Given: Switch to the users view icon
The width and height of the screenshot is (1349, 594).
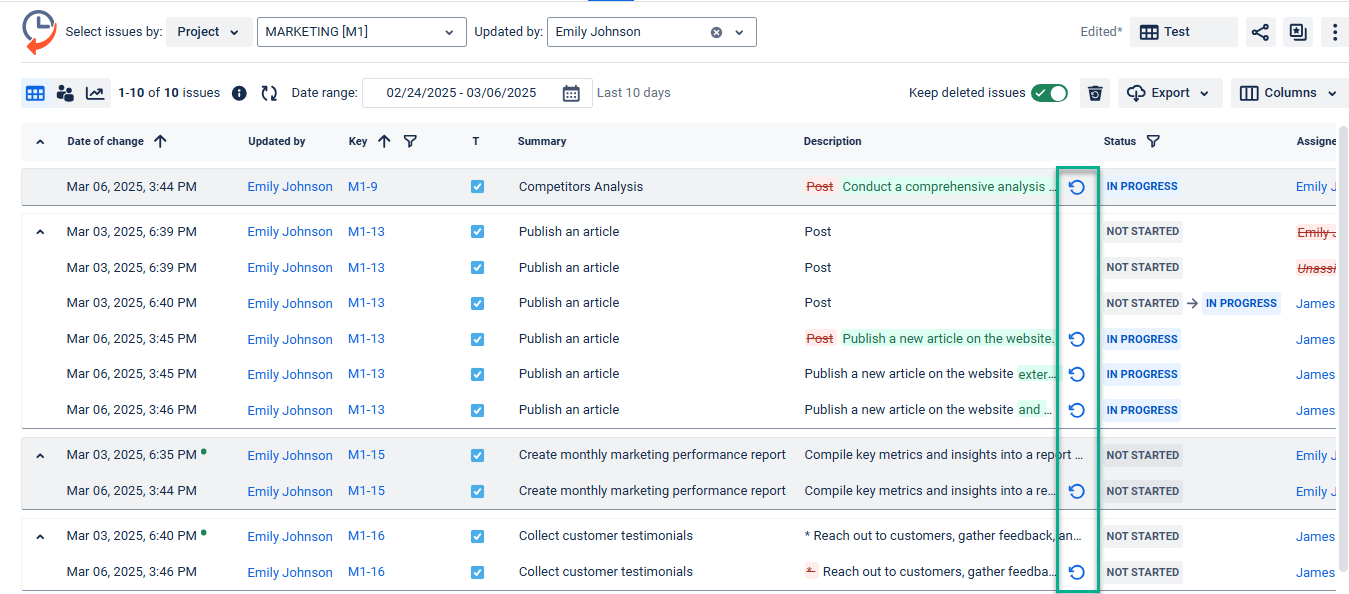Looking at the screenshot, I should coord(65,93).
